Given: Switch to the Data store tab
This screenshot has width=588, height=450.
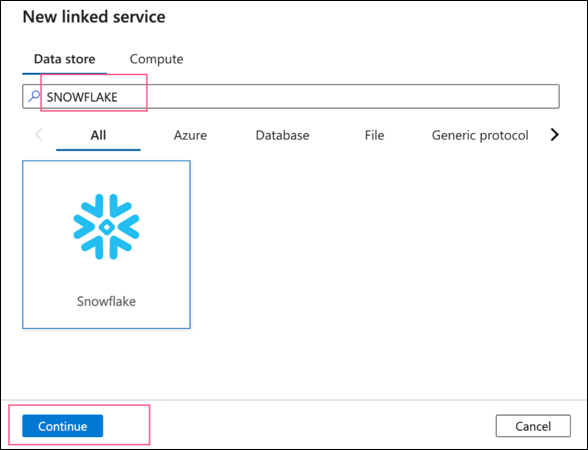Looking at the screenshot, I should pos(64,59).
